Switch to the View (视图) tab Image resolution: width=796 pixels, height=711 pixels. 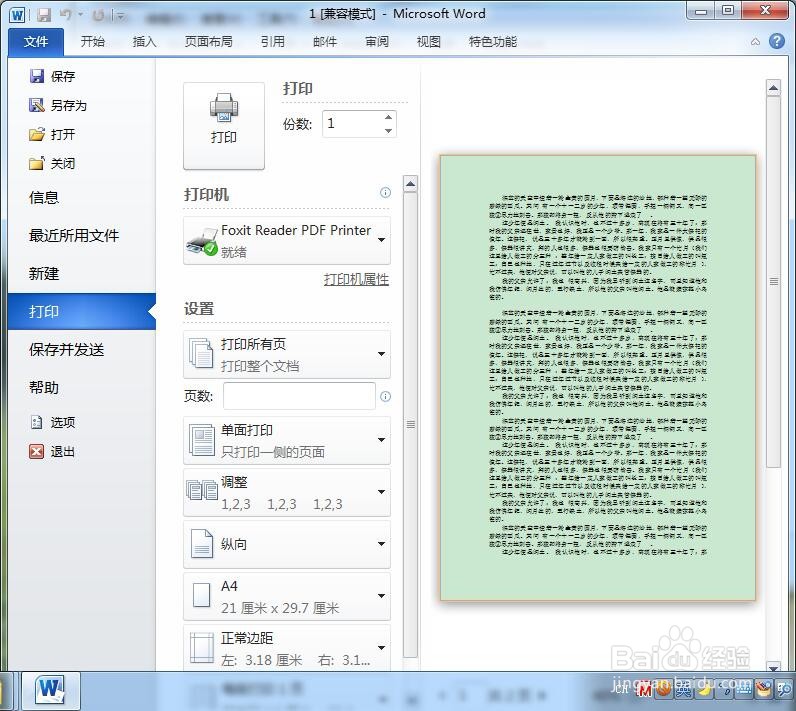tap(428, 42)
